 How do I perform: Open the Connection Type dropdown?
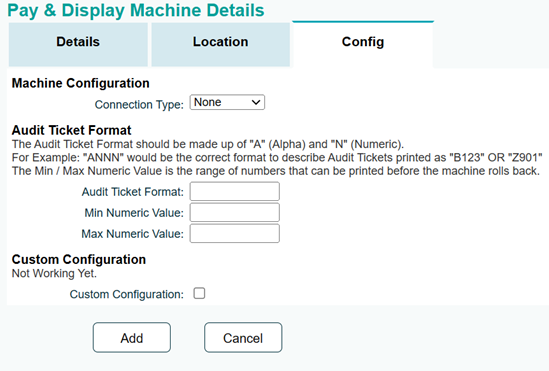pyautogui.click(x=227, y=102)
